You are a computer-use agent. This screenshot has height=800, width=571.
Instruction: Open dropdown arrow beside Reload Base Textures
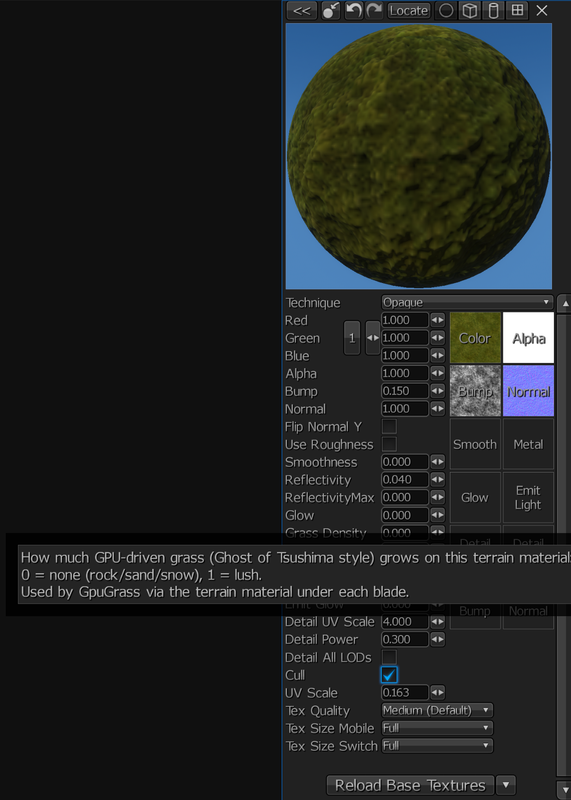506,785
